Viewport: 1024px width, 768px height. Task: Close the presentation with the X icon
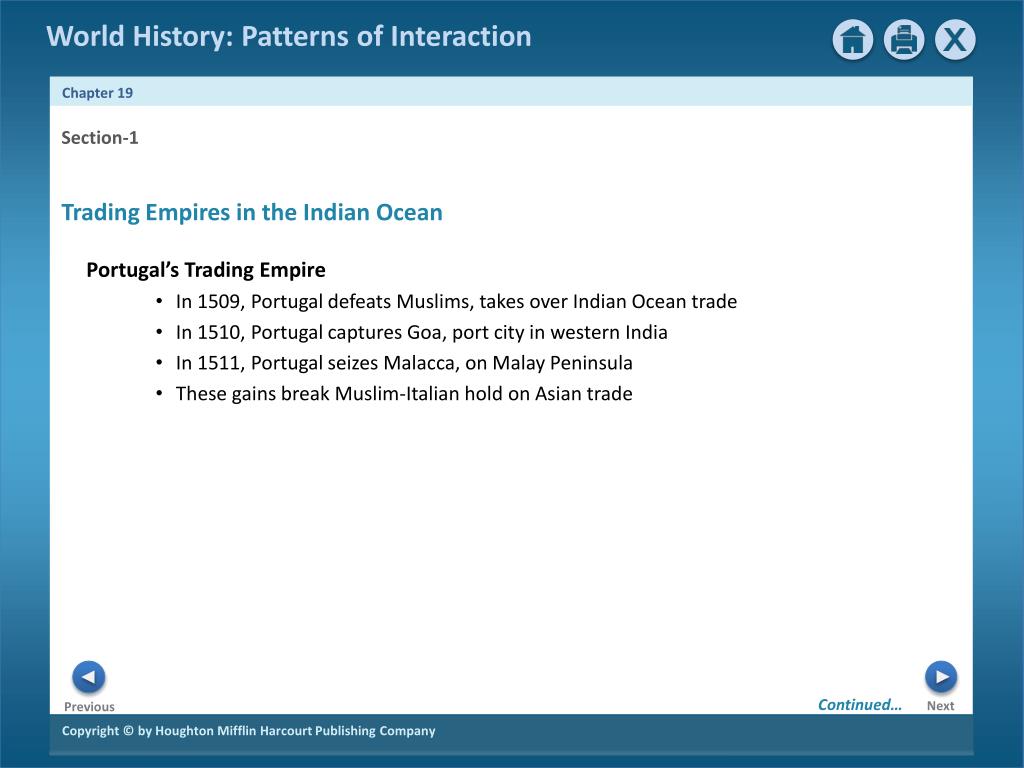[955, 40]
